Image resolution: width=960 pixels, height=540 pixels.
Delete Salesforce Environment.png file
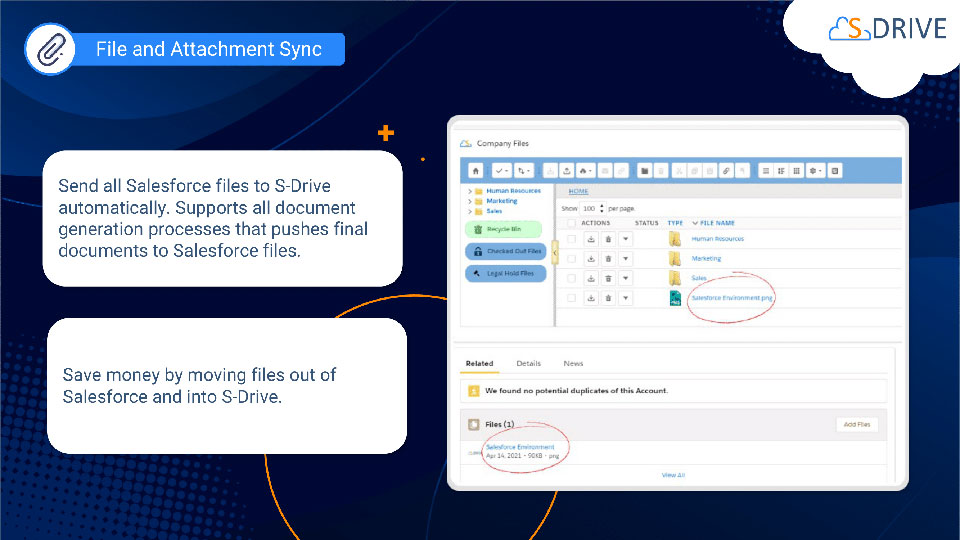[x=608, y=298]
